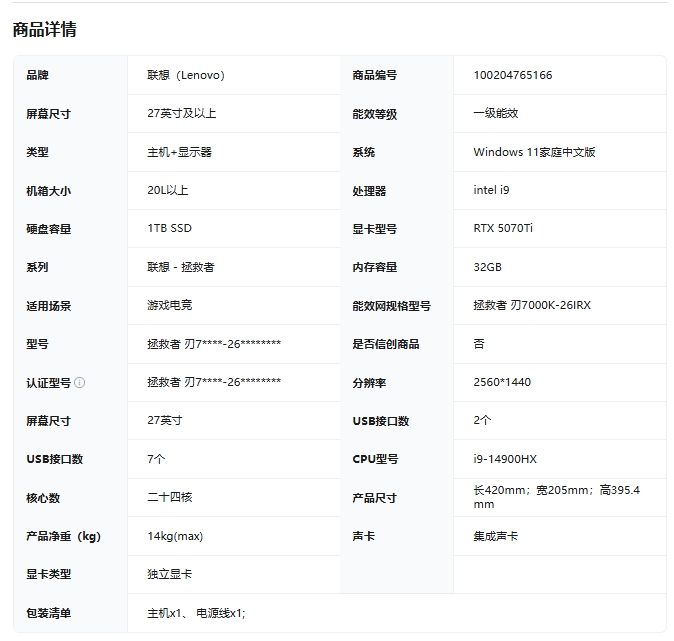Click the 适用场景 label

point(49,306)
